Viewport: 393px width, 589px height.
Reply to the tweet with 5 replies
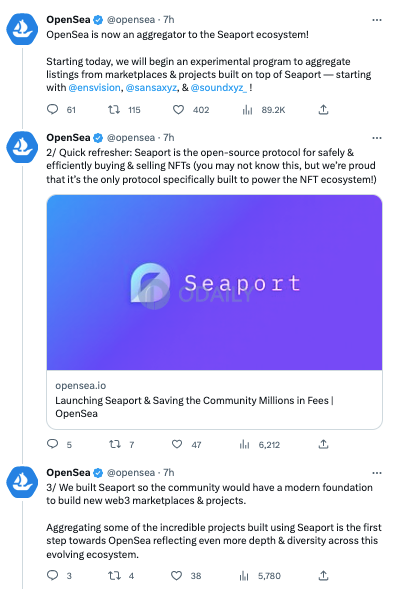pos(53,444)
